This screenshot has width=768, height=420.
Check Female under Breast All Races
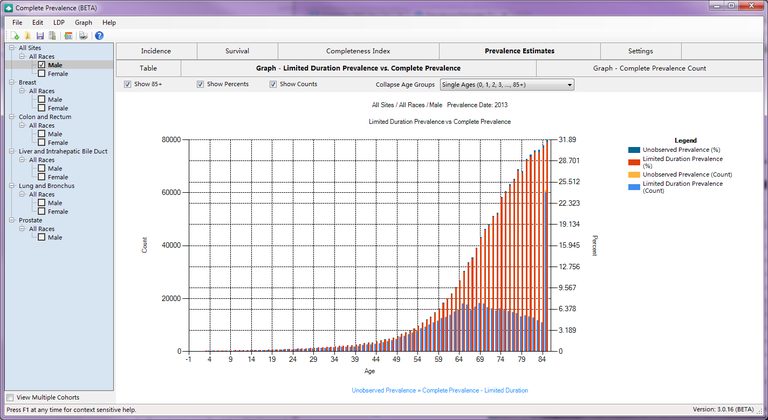42,108
